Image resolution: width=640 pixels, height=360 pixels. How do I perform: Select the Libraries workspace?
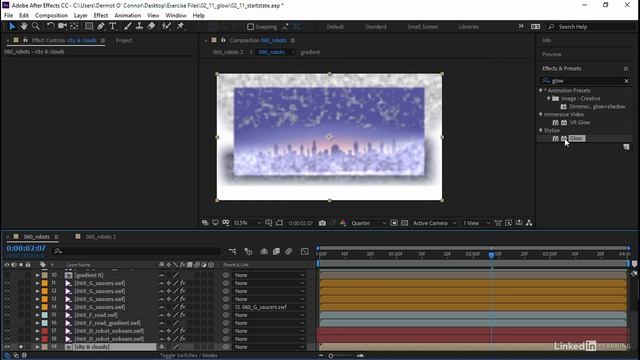click(x=468, y=27)
